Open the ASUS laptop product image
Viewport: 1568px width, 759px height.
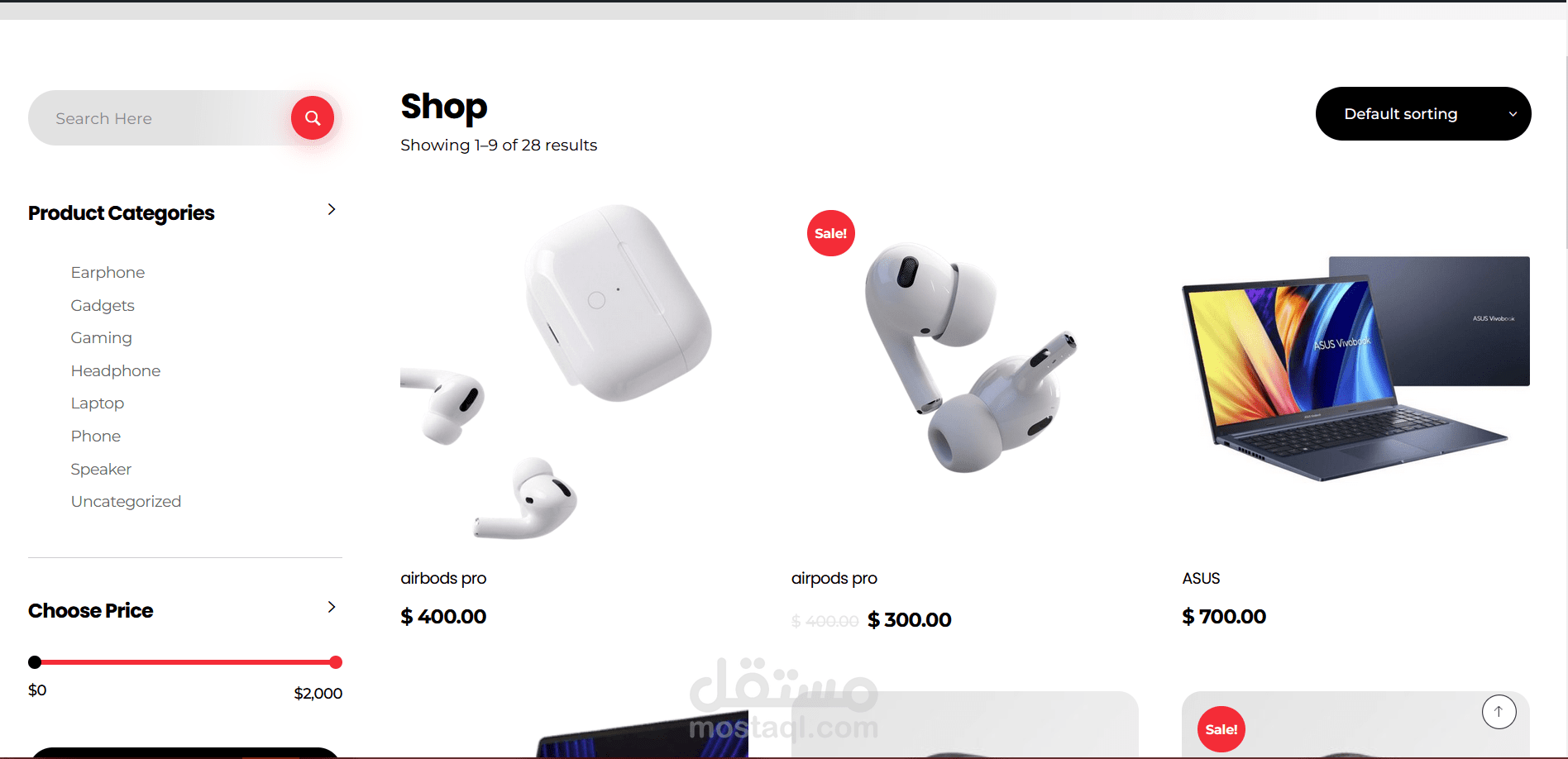coord(1355,369)
